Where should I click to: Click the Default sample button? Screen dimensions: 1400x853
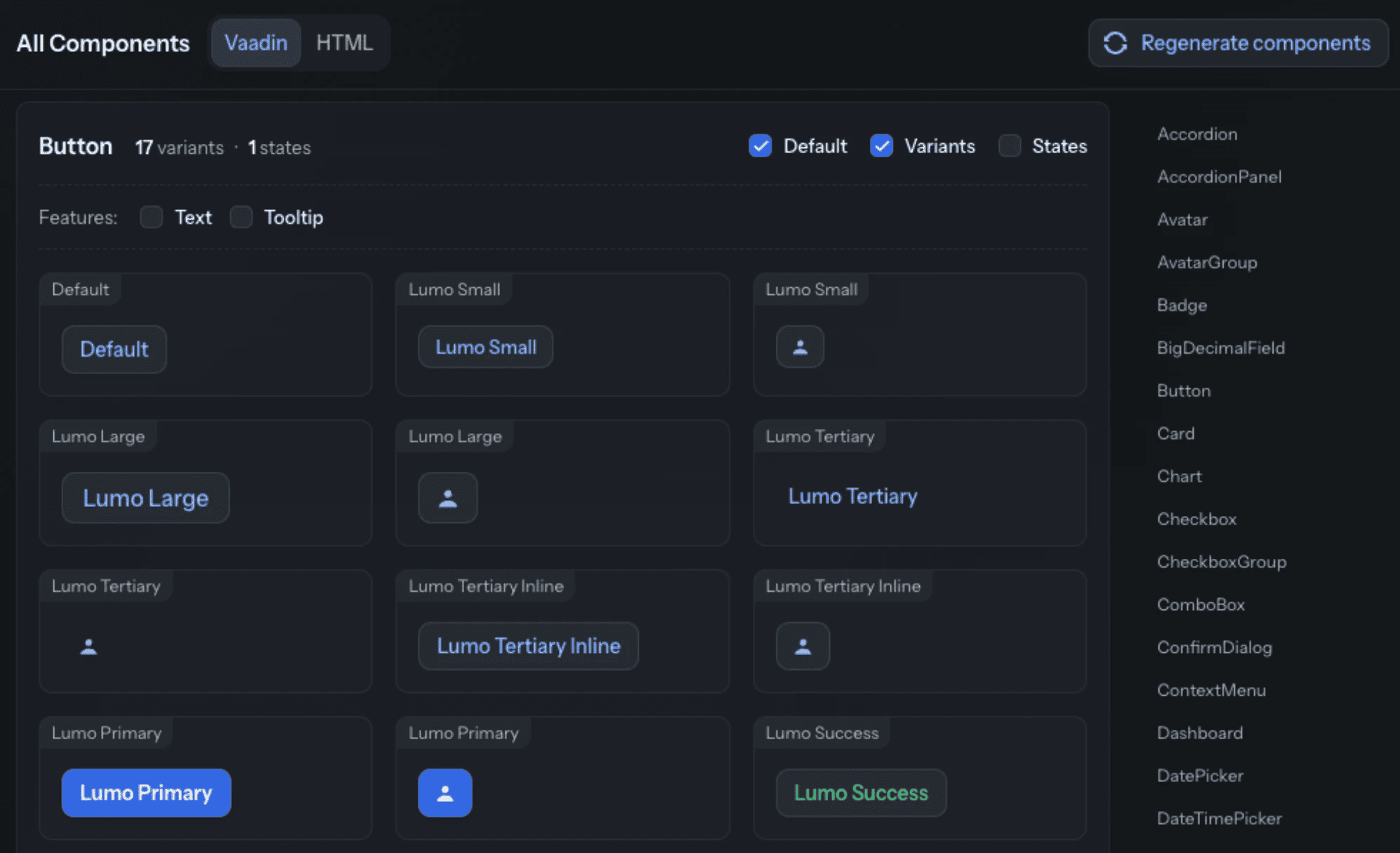click(114, 349)
